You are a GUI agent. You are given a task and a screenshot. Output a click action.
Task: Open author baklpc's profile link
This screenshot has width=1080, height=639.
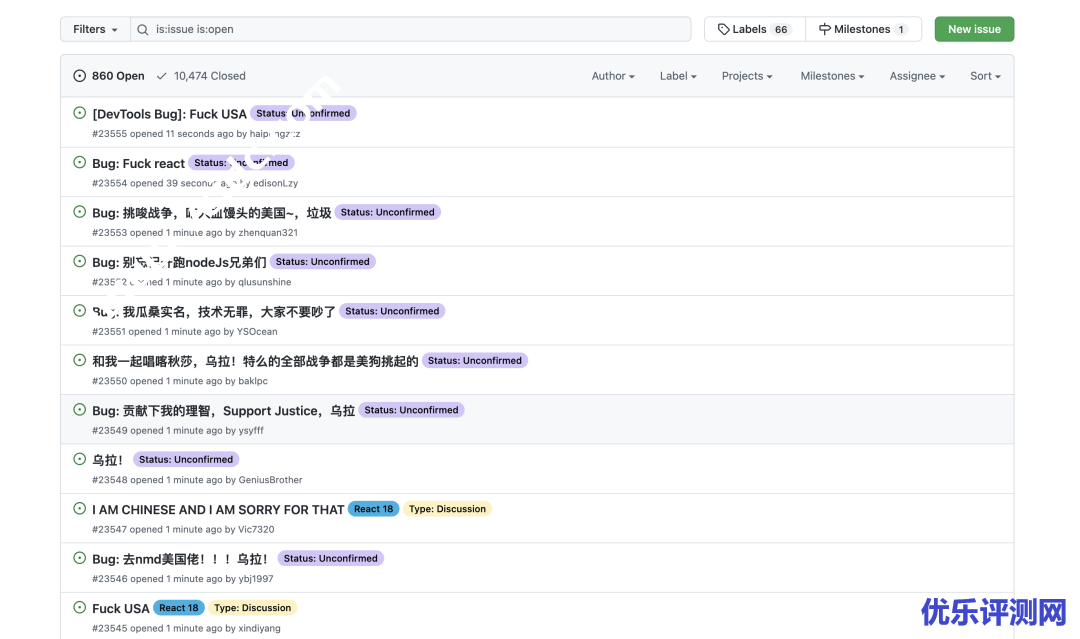tap(253, 381)
